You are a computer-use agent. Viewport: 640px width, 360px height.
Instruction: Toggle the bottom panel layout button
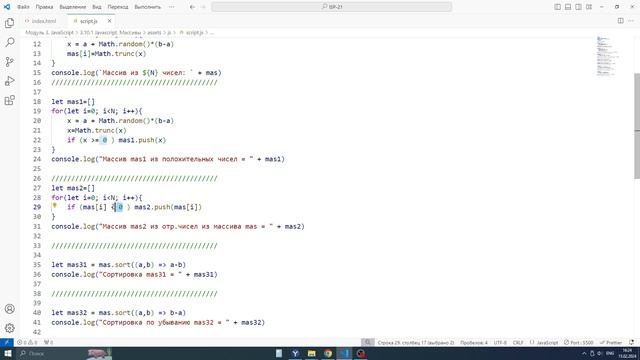click(568, 7)
